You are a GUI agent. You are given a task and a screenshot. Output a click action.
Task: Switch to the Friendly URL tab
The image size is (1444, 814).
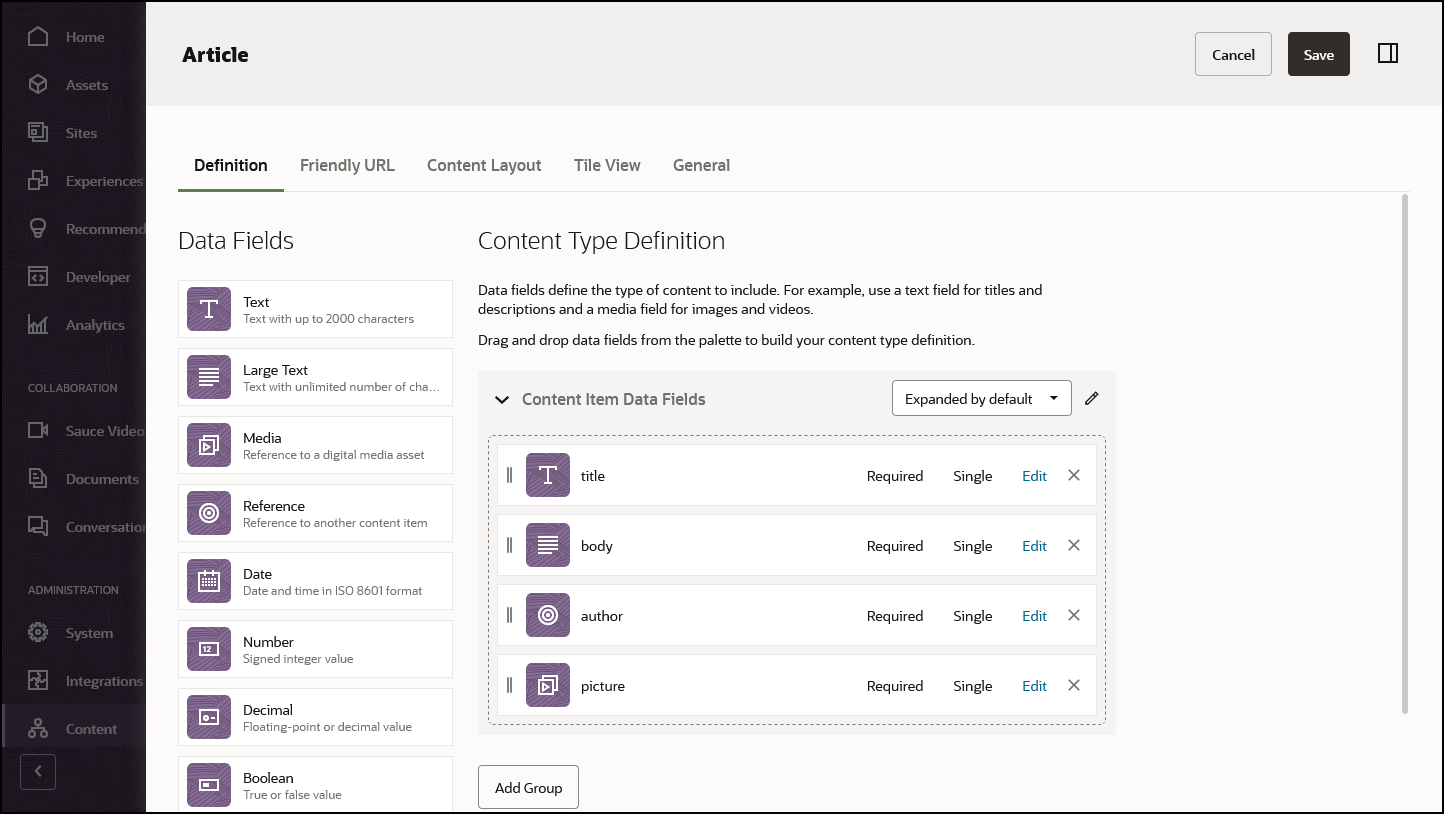[347, 165]
